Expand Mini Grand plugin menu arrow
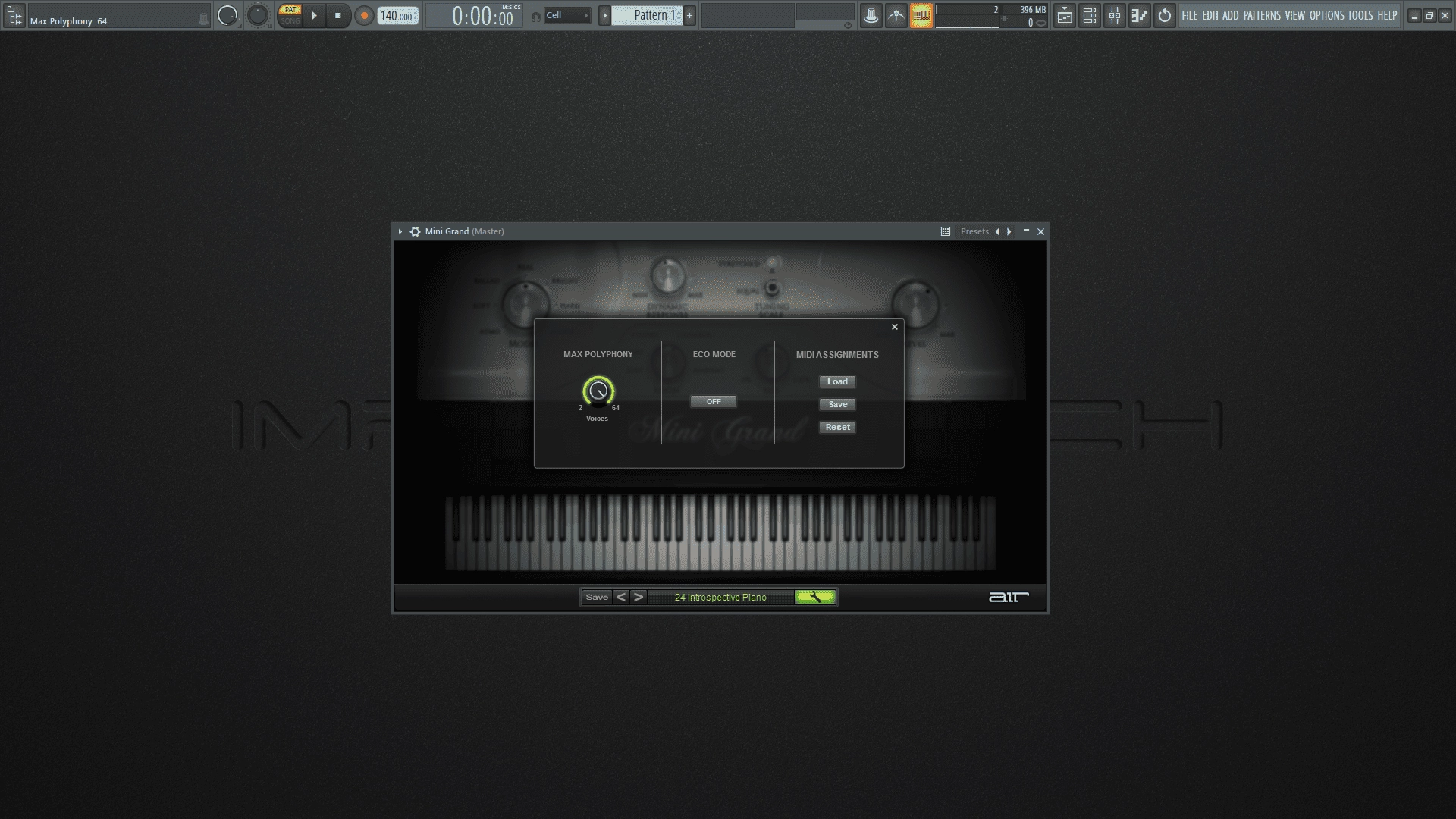This screenshot has height=819, width=1456. [x=400, y=231]
